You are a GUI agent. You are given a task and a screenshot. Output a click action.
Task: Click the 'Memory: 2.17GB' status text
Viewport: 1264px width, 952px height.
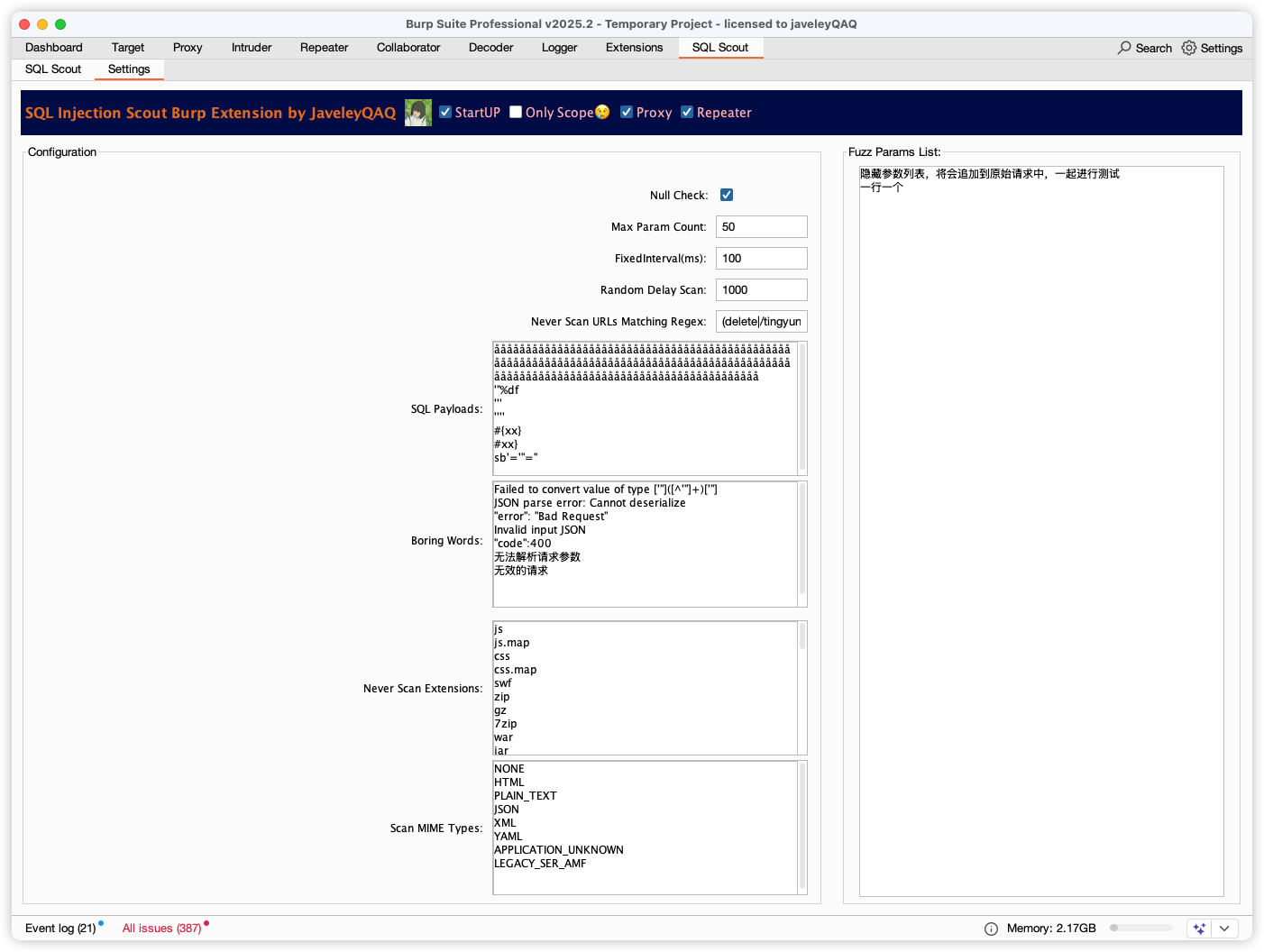coord(1051,929)
